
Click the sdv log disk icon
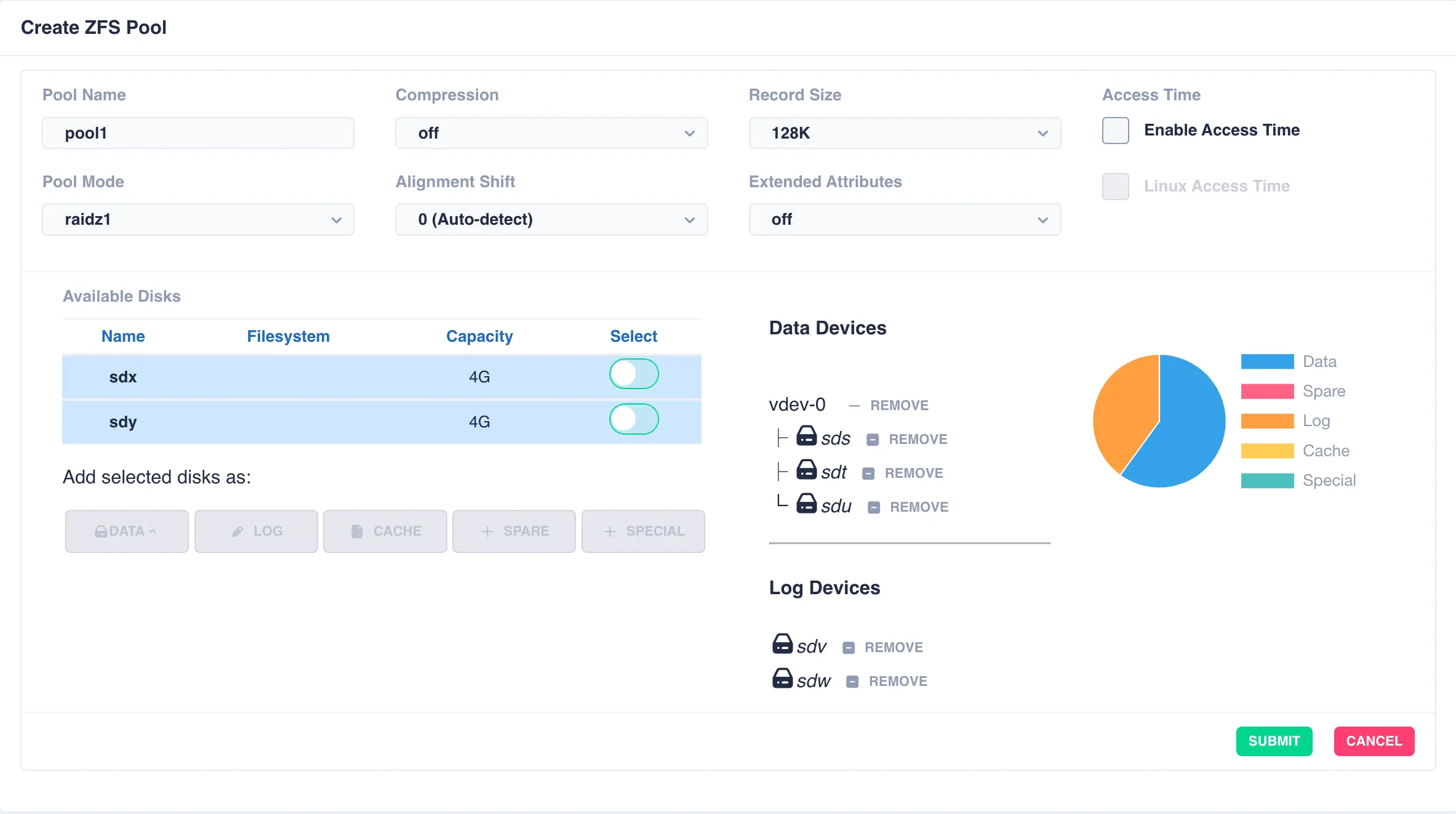(x=782, y=645)
